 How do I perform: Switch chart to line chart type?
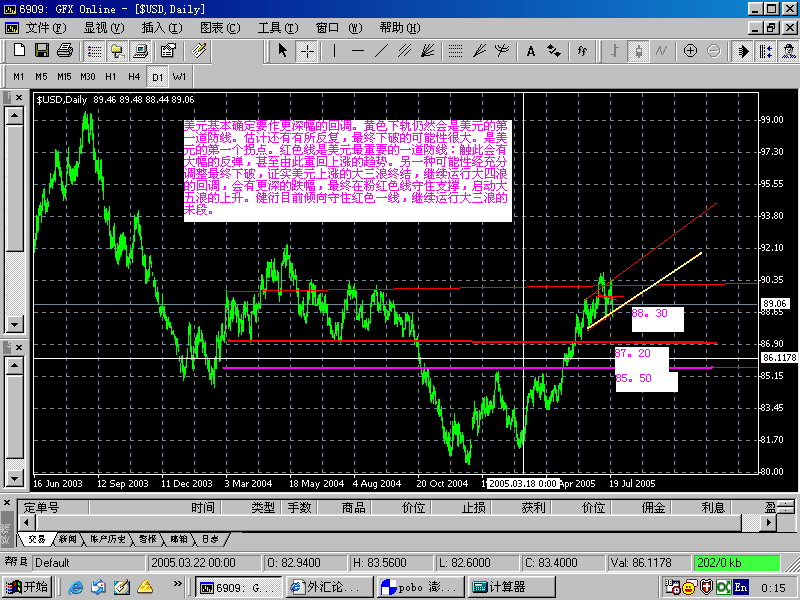click(662, 51)
